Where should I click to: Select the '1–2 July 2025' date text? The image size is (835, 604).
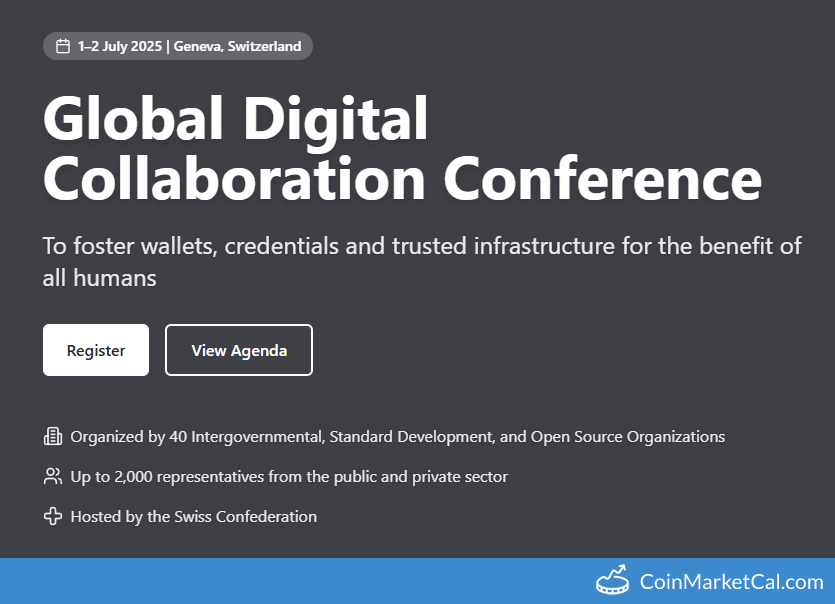[x=121, y=46]
